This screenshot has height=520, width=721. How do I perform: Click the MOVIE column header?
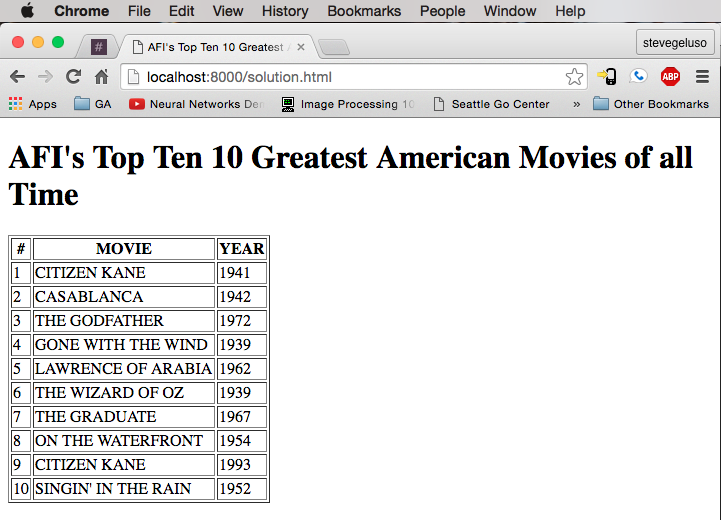[x=124, y=248]
